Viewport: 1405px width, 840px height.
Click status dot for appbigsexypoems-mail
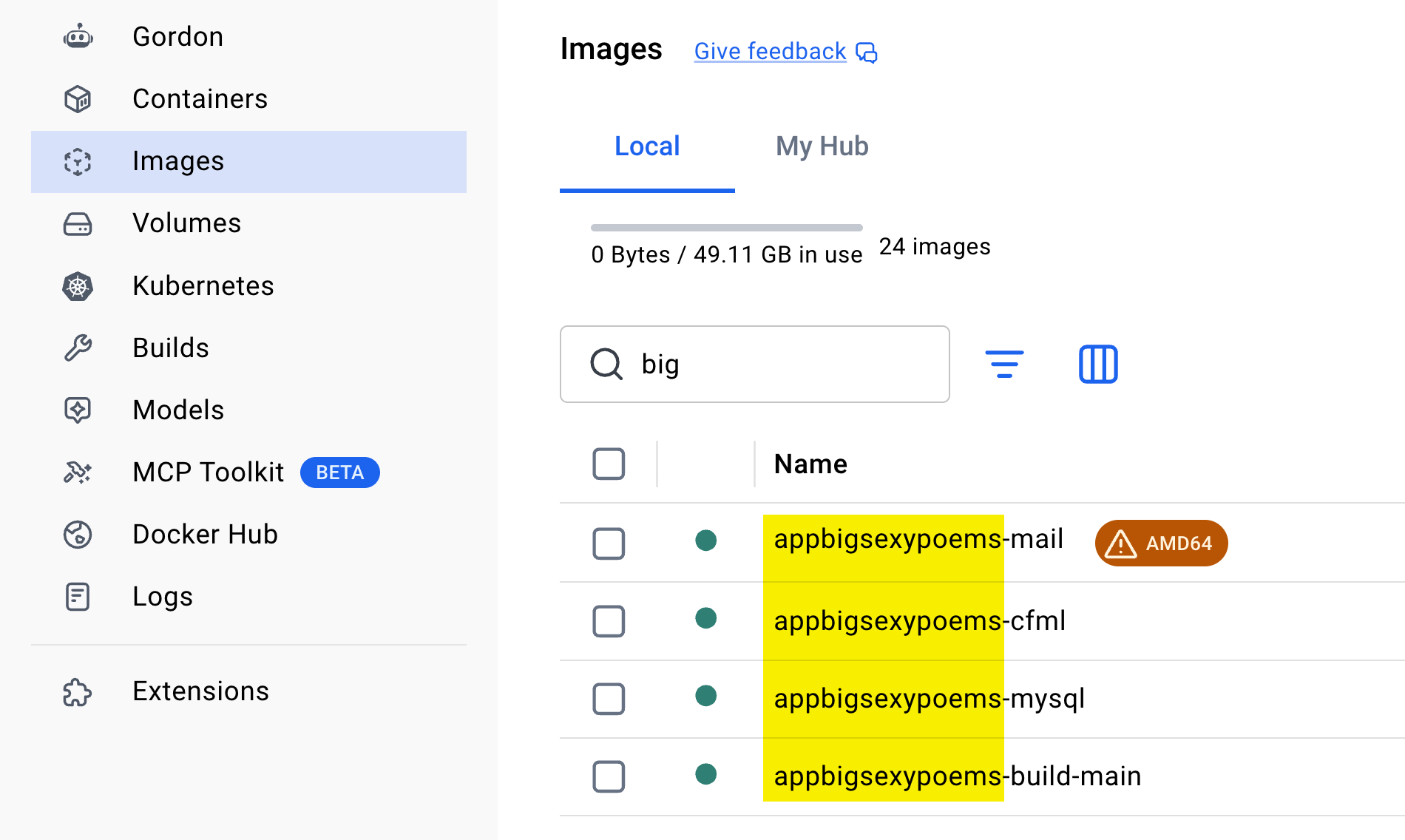point(706,541)
